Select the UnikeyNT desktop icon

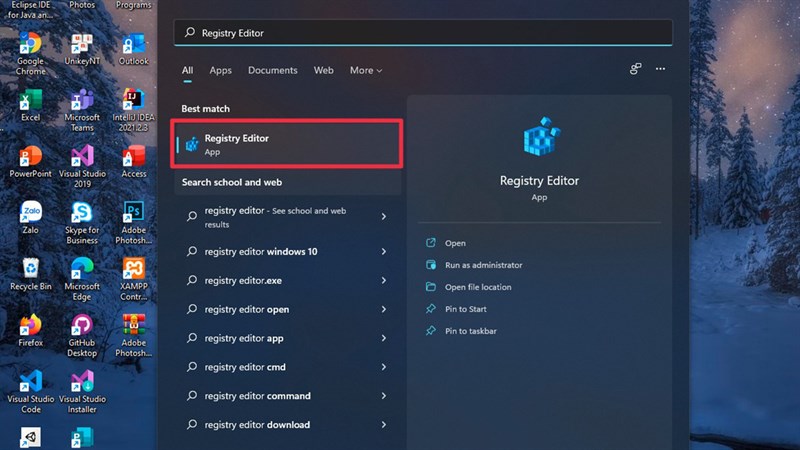pyautogui.click(x=82, y=49)
